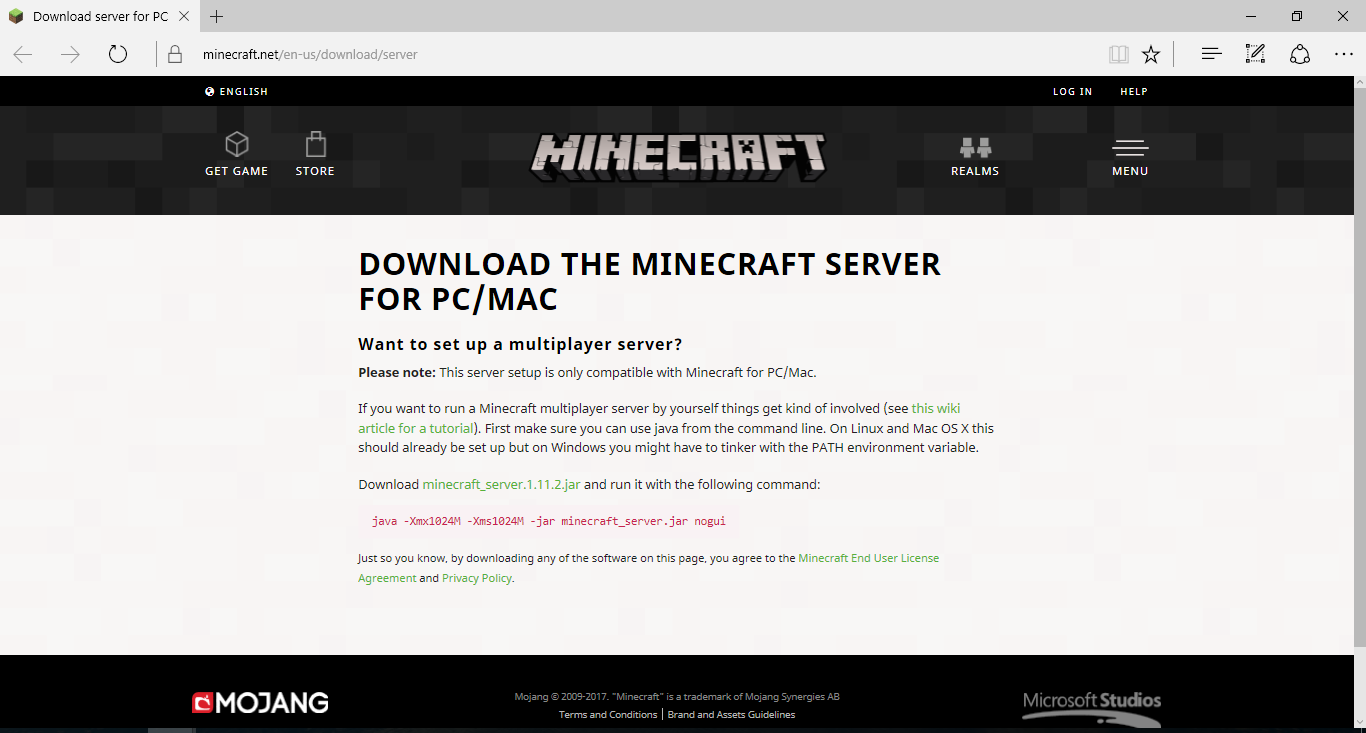Click scrollbar up arrow
1366x733 pixels.
[1359, 83]
